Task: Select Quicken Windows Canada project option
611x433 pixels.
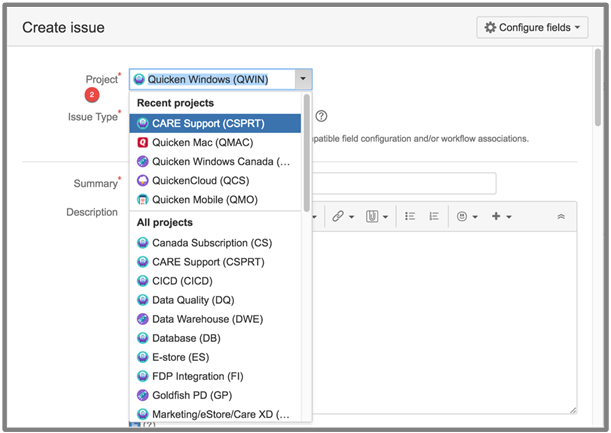Action: pos(220,161)
